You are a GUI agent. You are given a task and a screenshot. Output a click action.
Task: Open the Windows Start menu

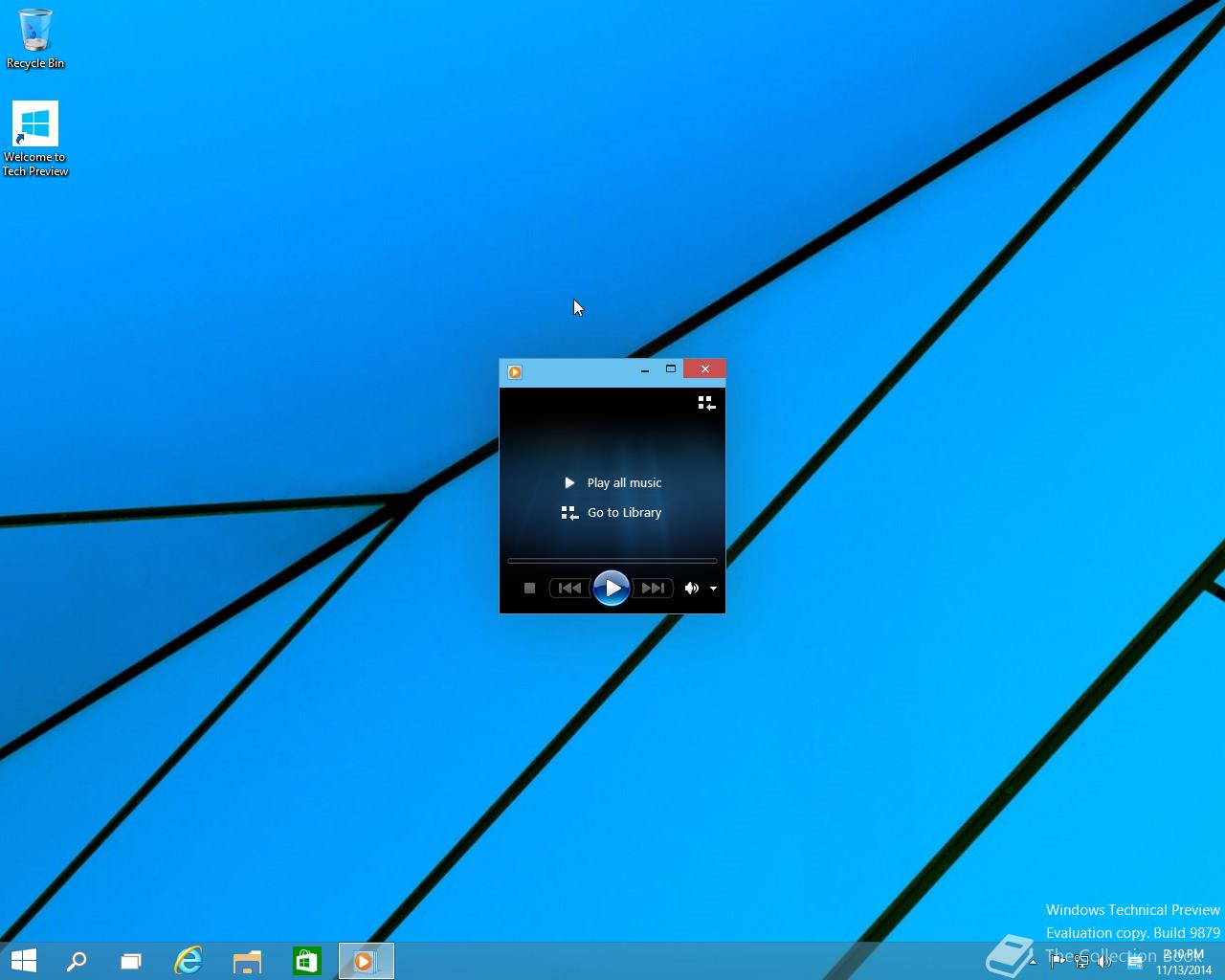click(x=23, y=961)
